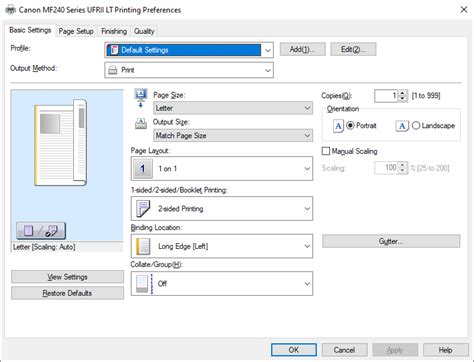This screenshot has height=362, width=474.
Task: Click the Default Settings profile icon
Action: point(114,50)
